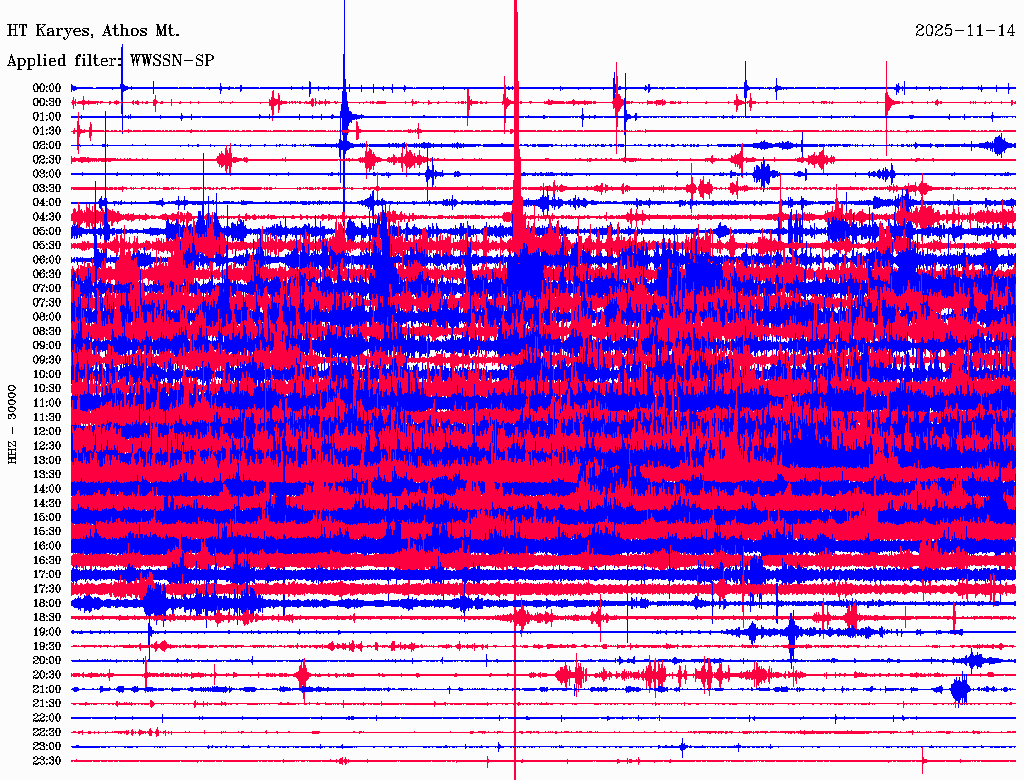Click the station title 'HT Karyes, Athos Mt.'
1024x780 pixels.
tap(93, 31)
